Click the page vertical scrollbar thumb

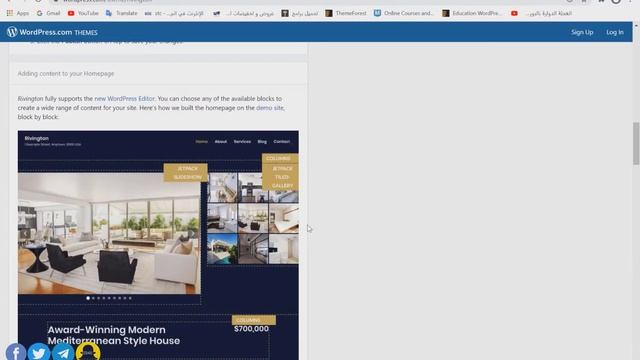[x=636, y=143]
